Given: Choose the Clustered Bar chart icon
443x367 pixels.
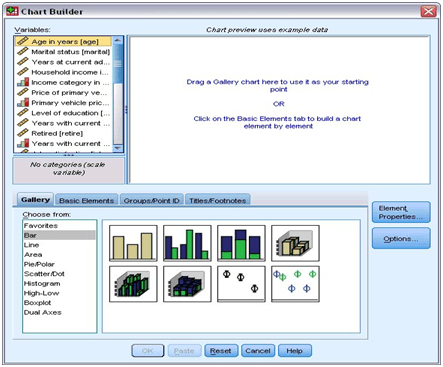Looking at the screenshot, I should tap(187, 243).
